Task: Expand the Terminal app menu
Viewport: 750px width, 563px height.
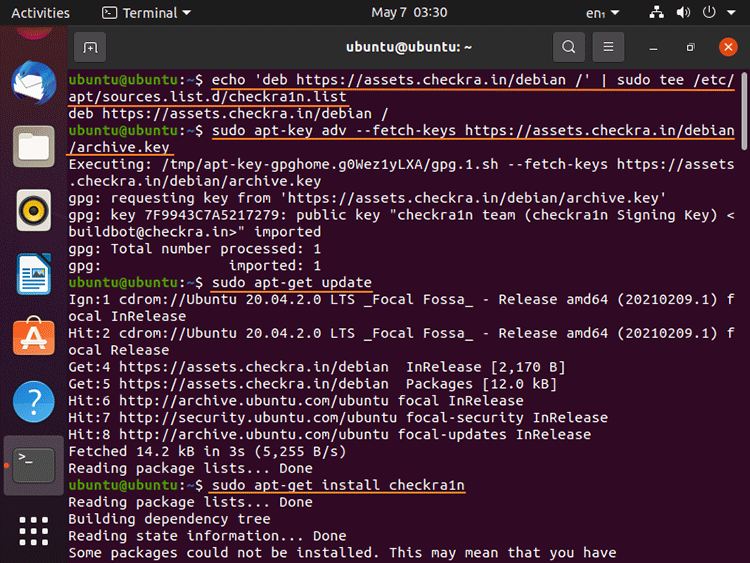Action: 146,13
